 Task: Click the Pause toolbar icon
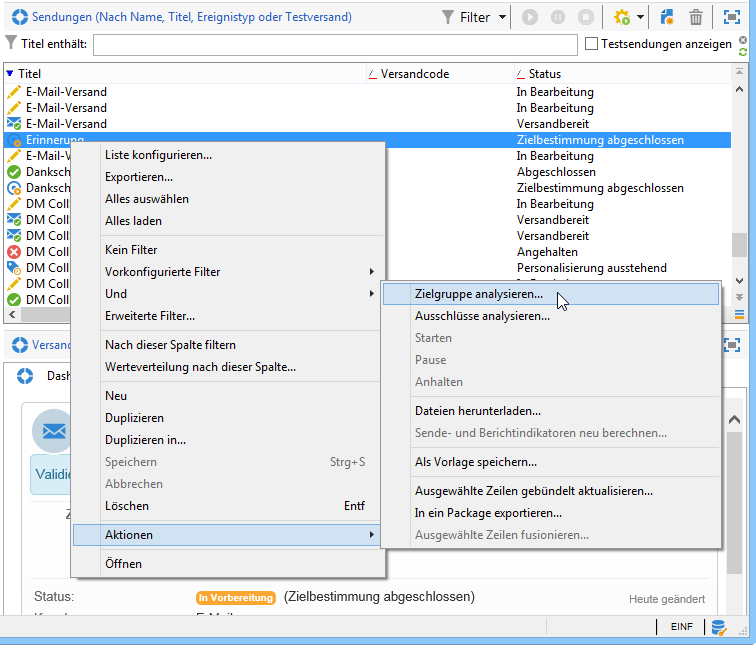[x=558, y=17]
